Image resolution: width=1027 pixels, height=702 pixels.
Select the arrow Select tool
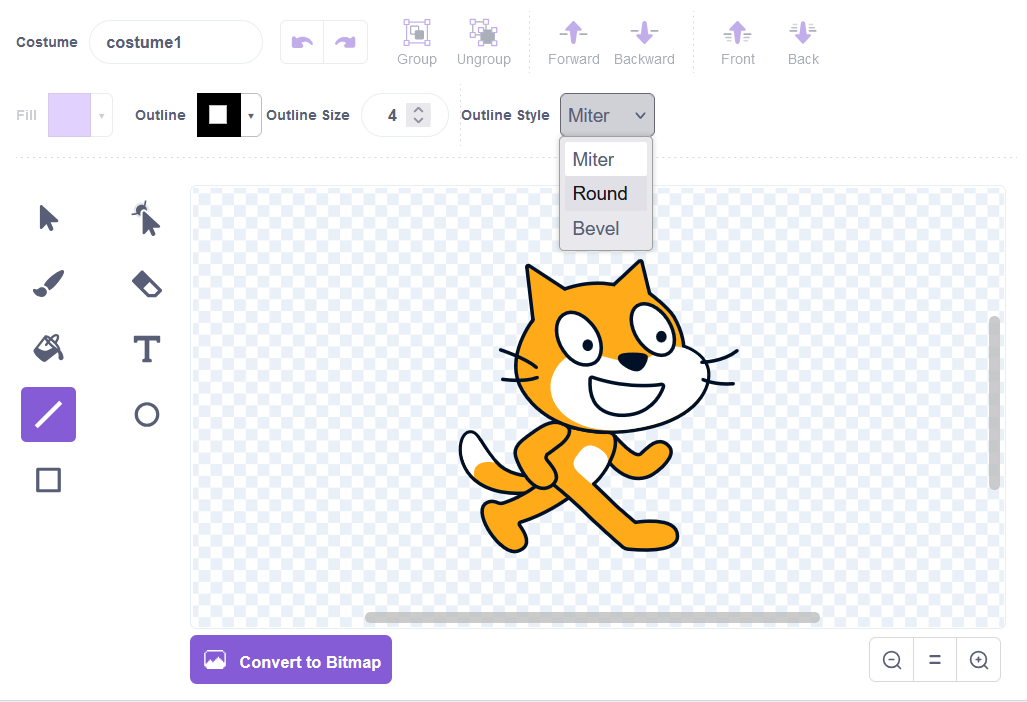[x=48, y=218]
